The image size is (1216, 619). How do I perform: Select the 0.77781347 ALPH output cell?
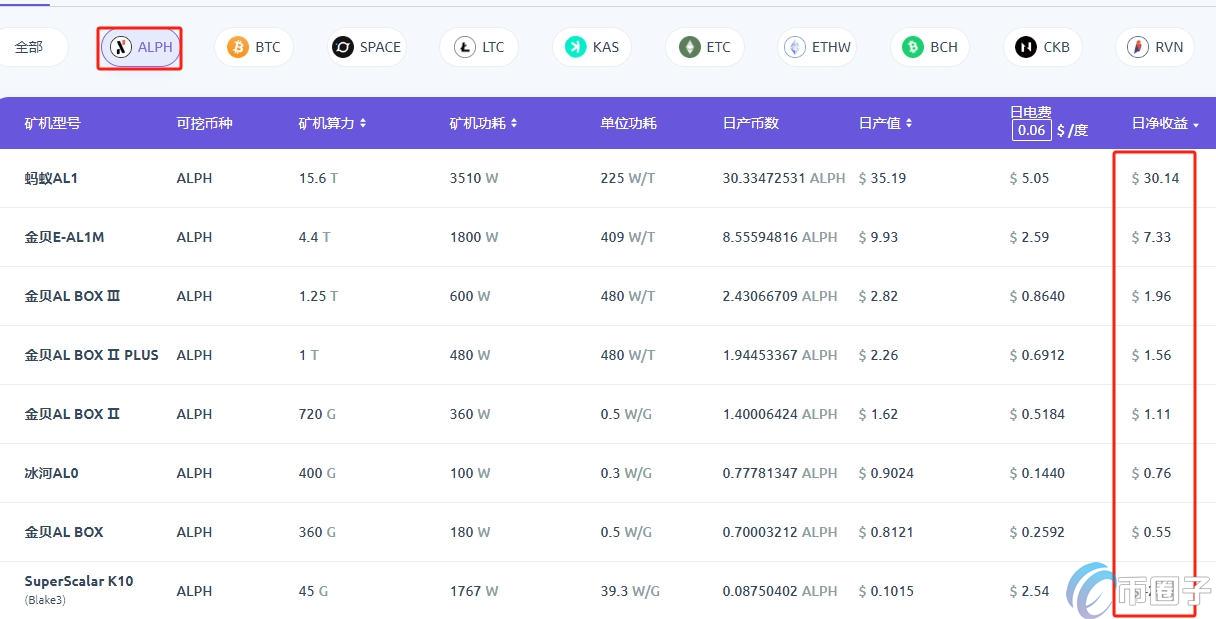pos(780,473)
